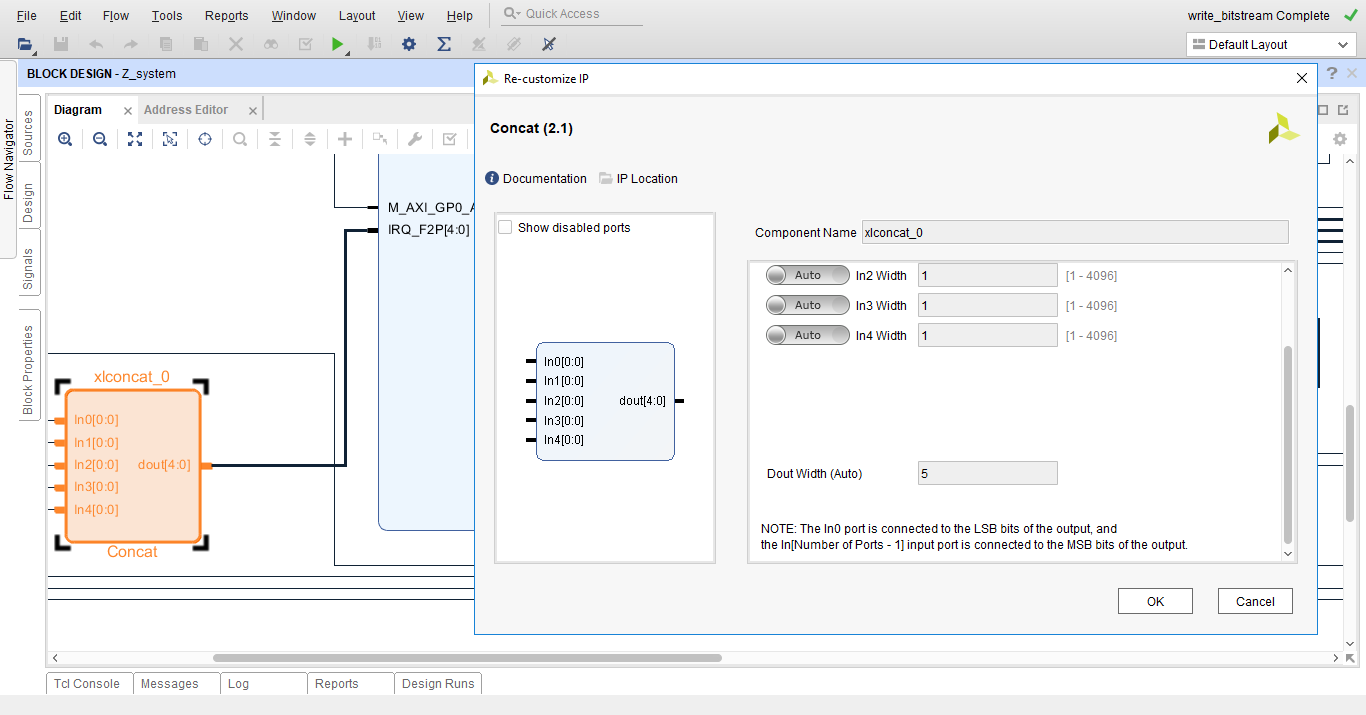The image size is (1366, 715).
Task: Open Settings via the gear toolbar icon
Action: coord(408,44)
